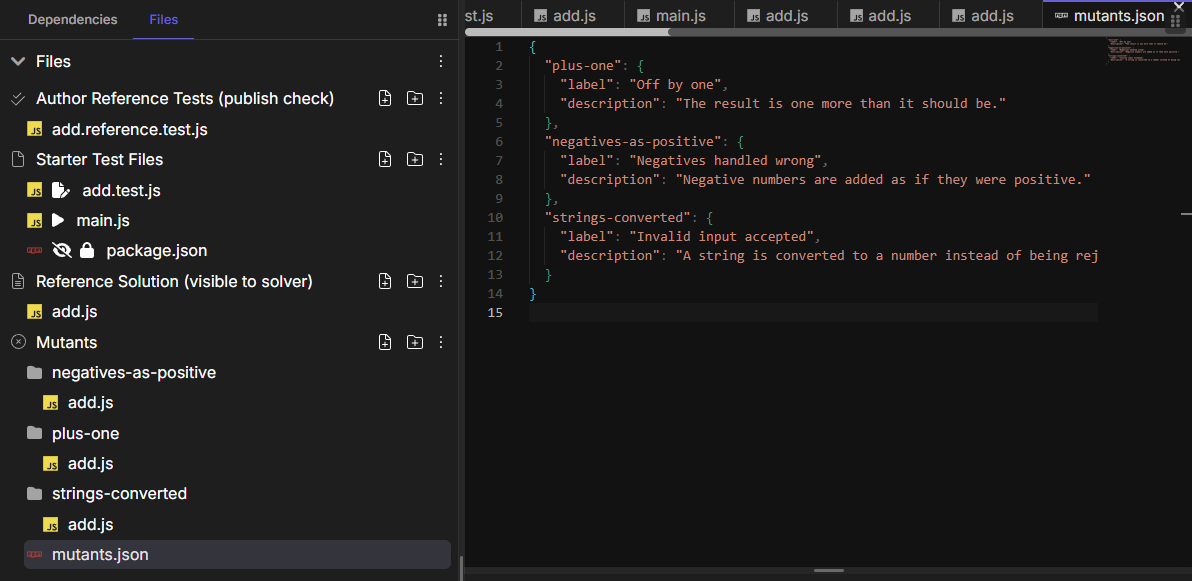1192x581 pixels.
Task: Open add.js under Reference Solution
Action: (74, 312)
